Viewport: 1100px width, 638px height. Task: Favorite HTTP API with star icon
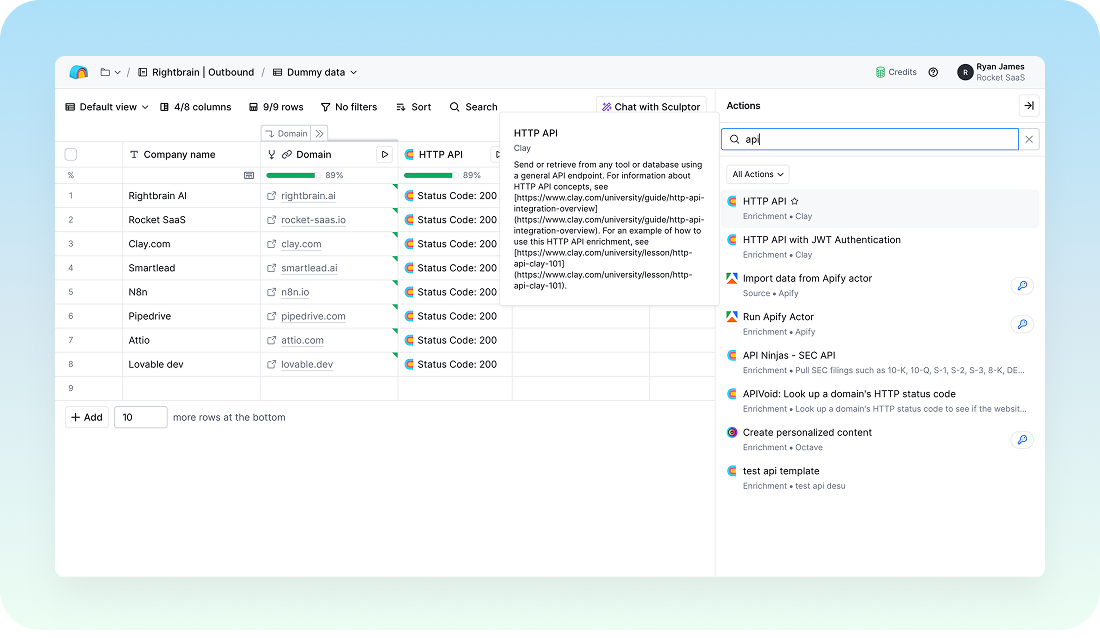795,202
